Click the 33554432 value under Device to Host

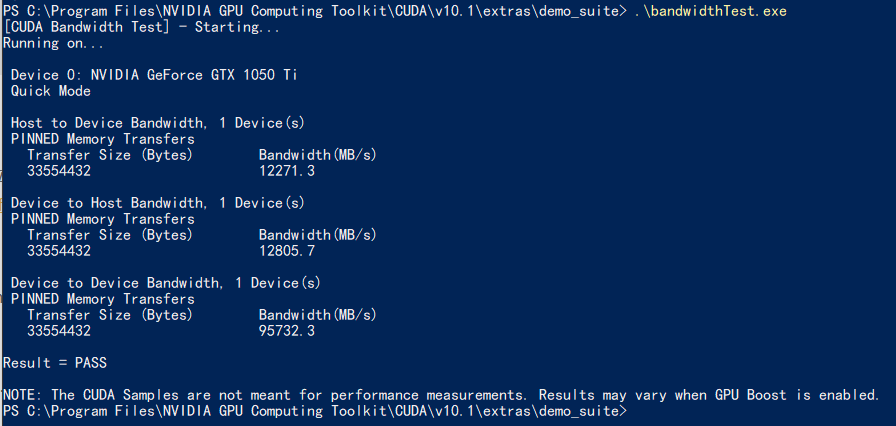pyautogui.click(x=59, y=251)
